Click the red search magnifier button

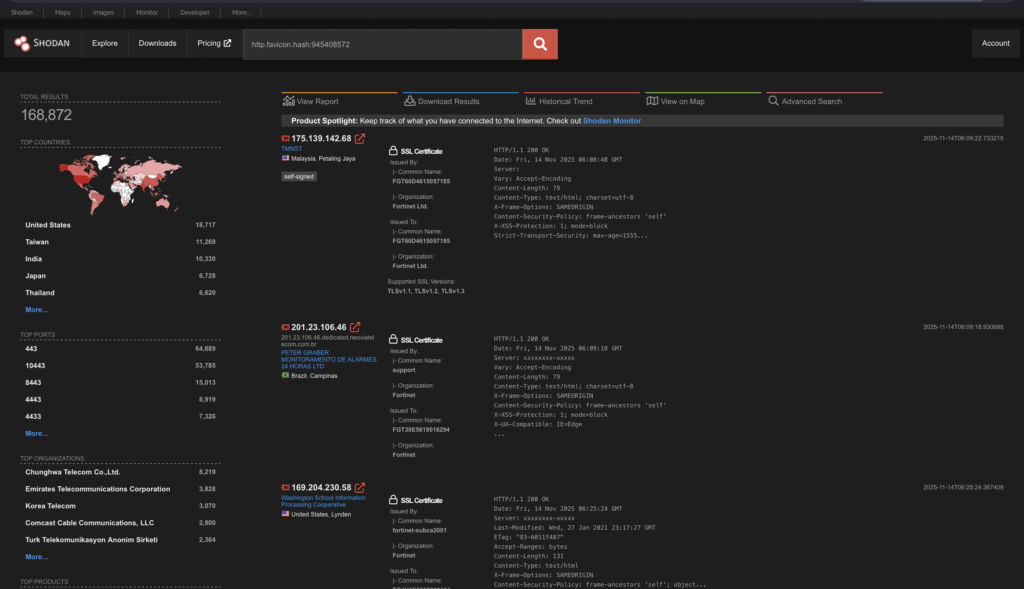pos(539,44)
